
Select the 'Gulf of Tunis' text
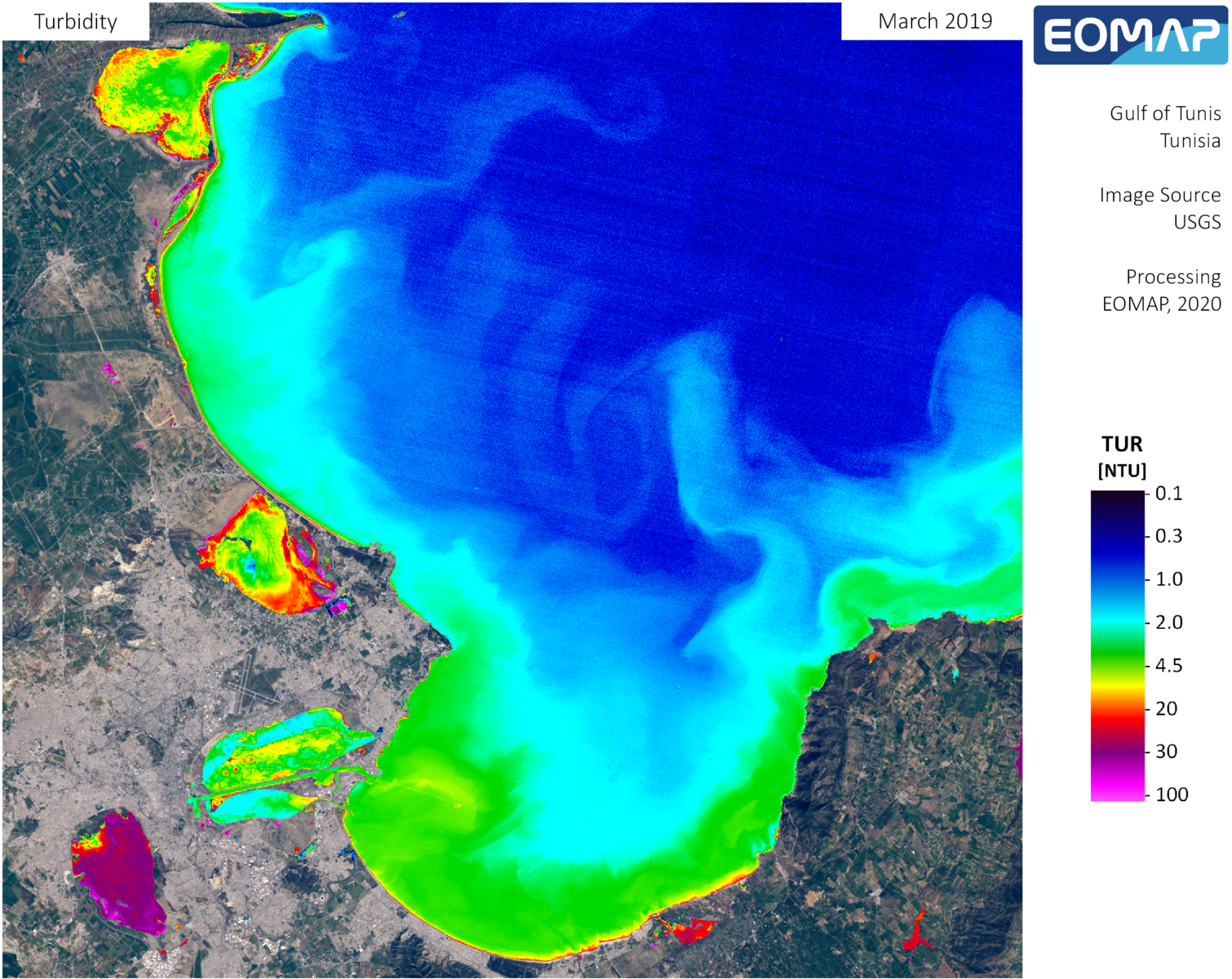pyautogui.click(x=1165, y=113)
